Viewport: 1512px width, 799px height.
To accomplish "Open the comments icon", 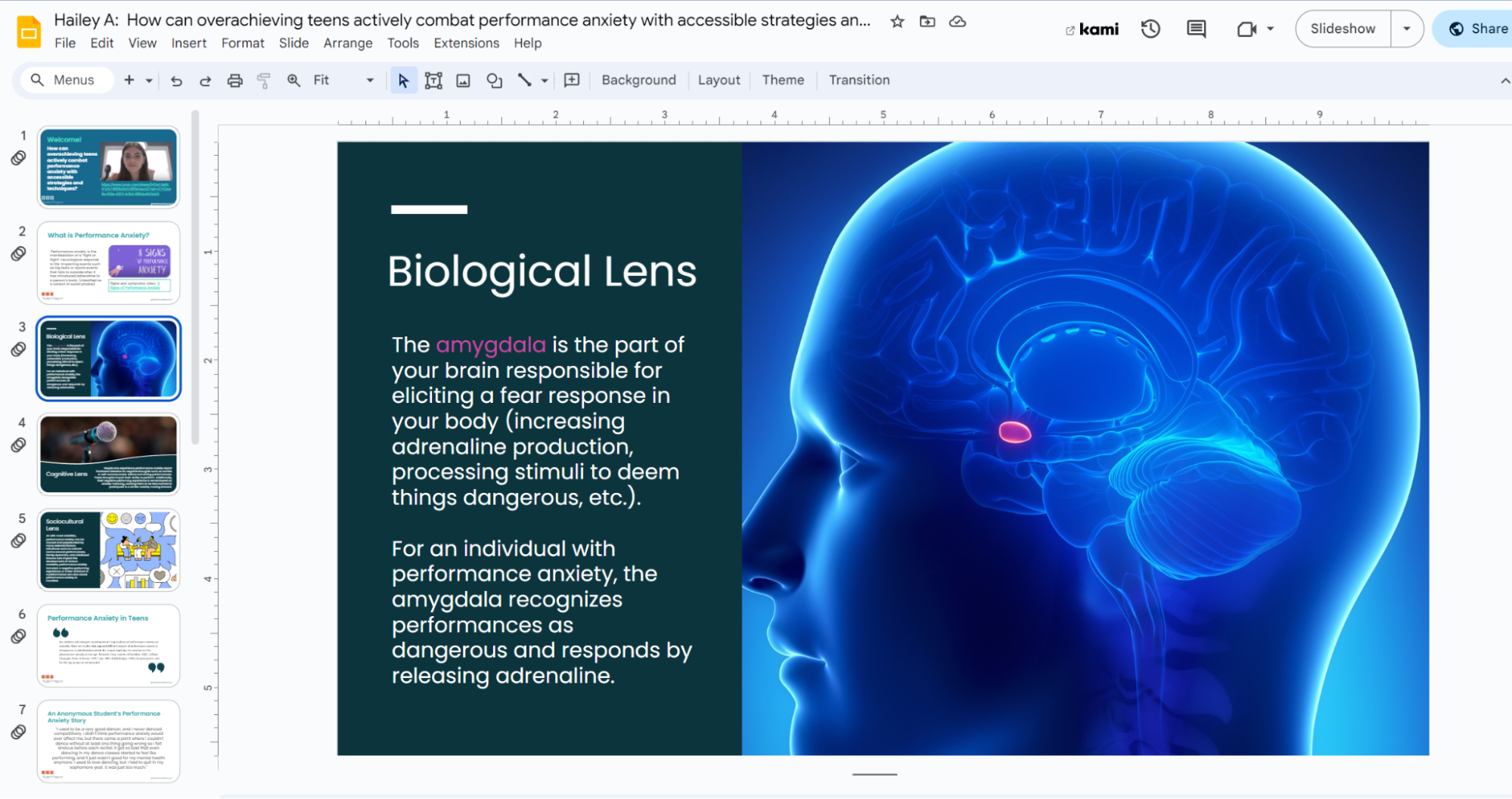I will tap(1196, 29).
